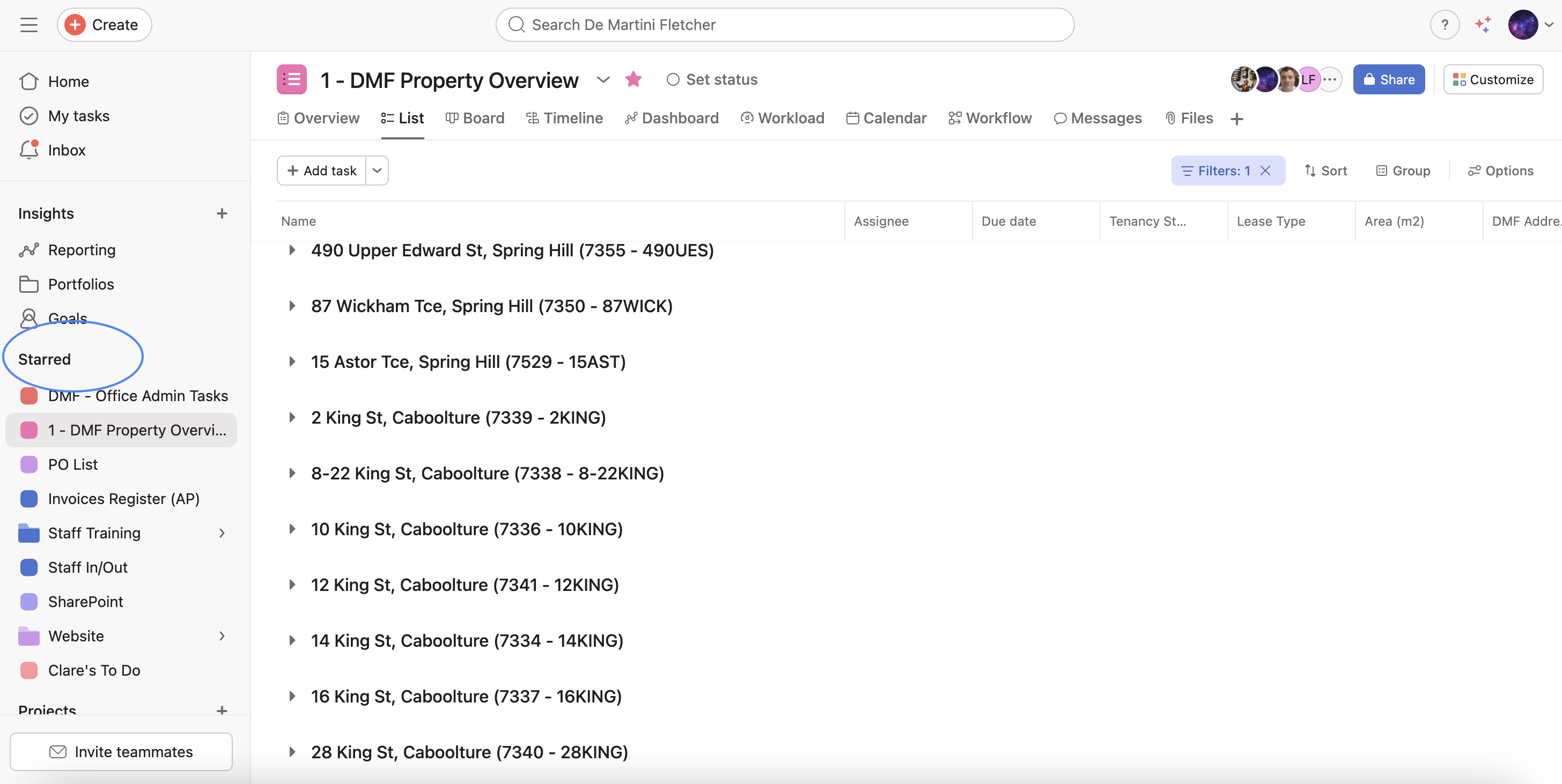Image resolution: width=1562 pixels, height=784 pixels.
Task: Click the Tenancy St... column header
Action: coord(1163,221)
